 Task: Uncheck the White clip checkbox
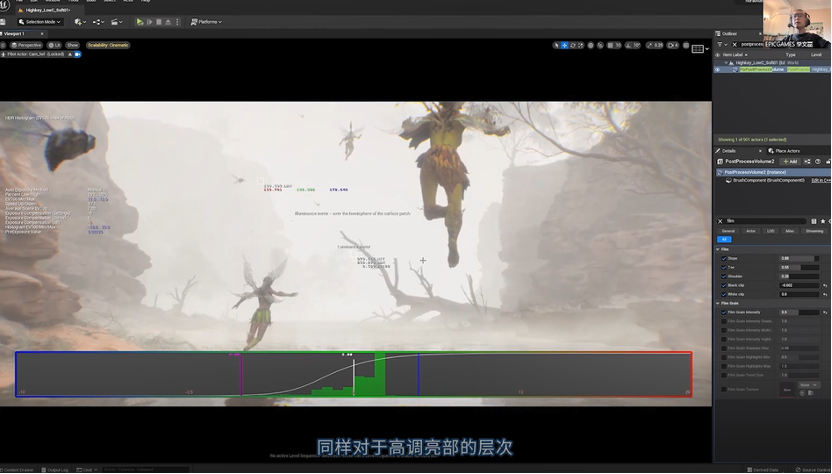(724, 295)
